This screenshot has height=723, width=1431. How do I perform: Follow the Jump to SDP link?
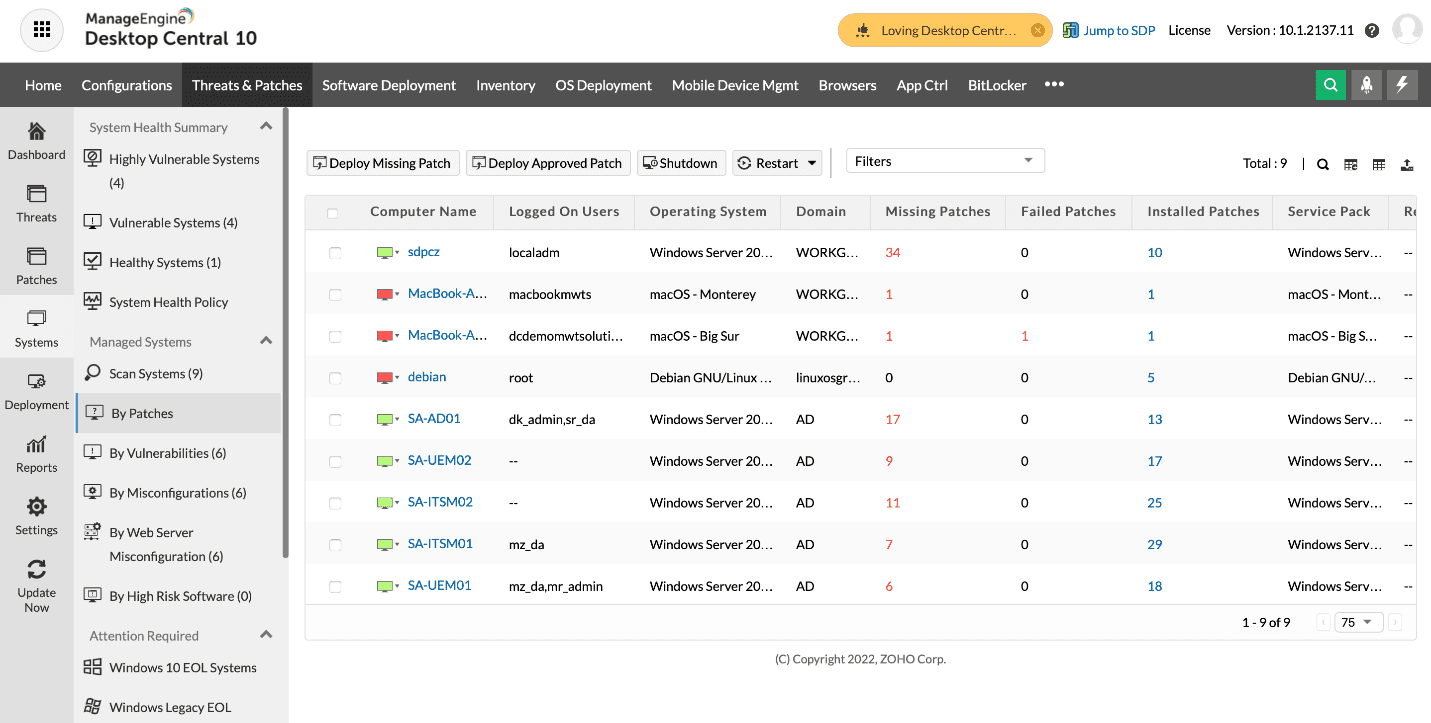pos(1109,30)
